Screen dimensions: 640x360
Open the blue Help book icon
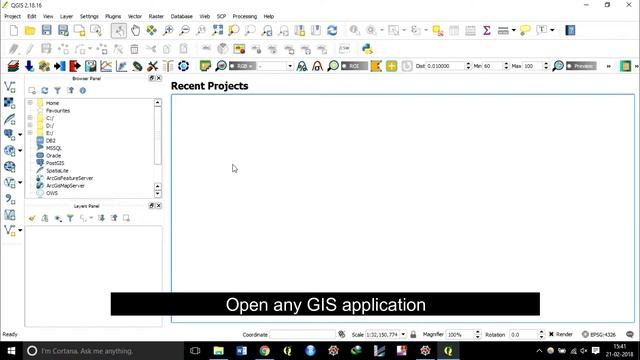click(570, 31)
